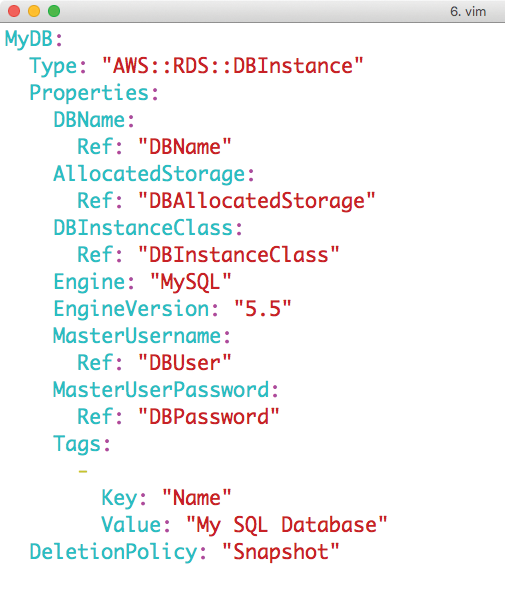
Task: Click the "My SQL Database" tag value
Action: [286, 525]
